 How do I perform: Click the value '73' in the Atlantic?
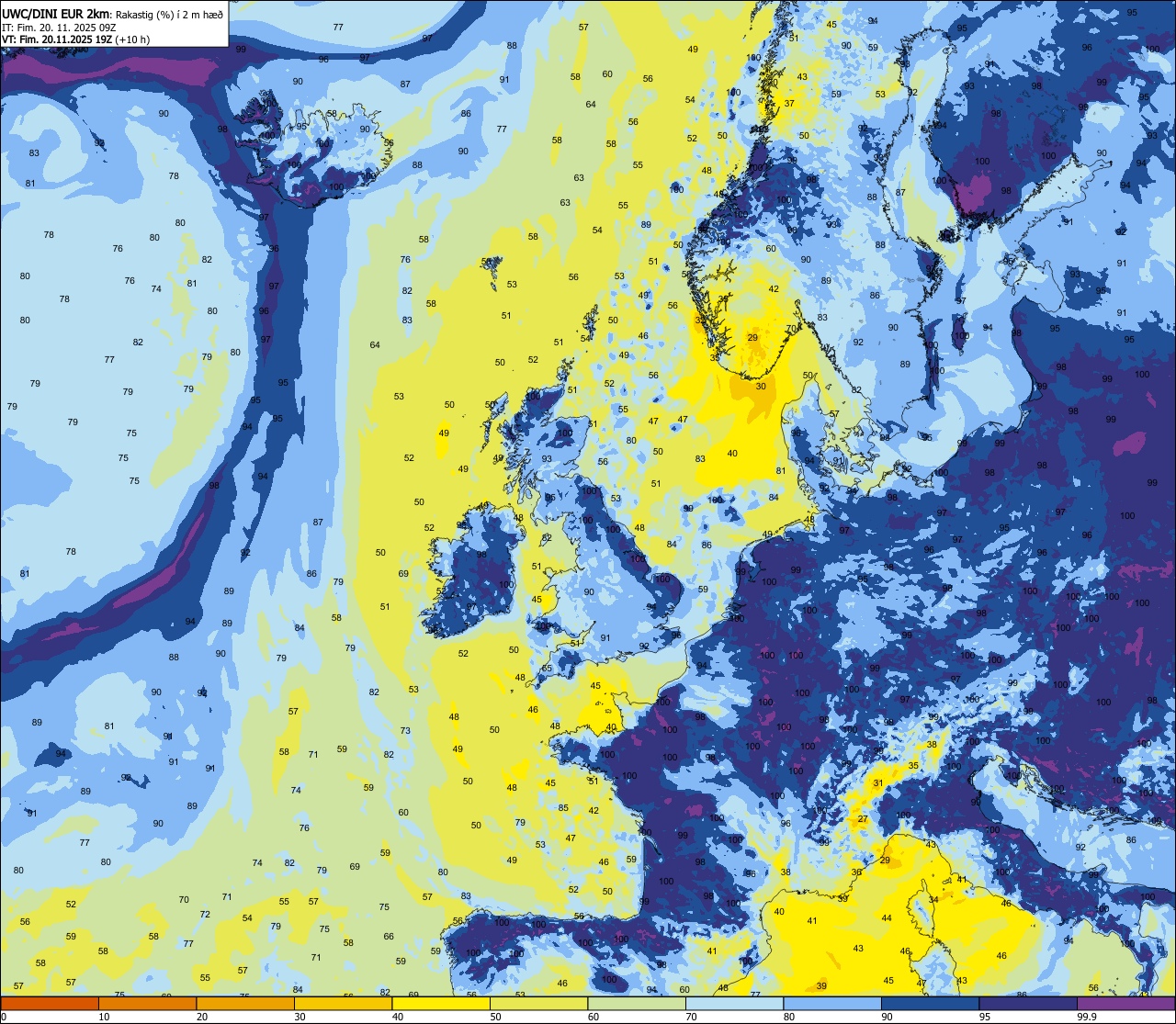pos(405,731)
